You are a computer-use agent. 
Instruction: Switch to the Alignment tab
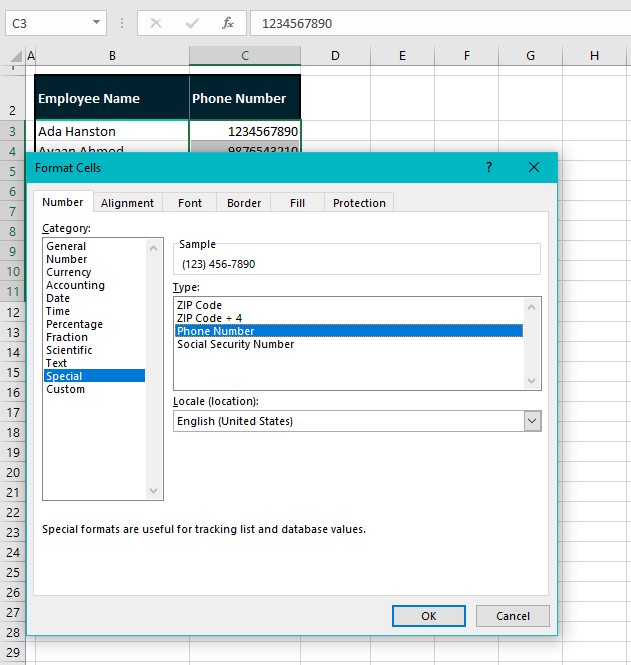click(127, 203)
